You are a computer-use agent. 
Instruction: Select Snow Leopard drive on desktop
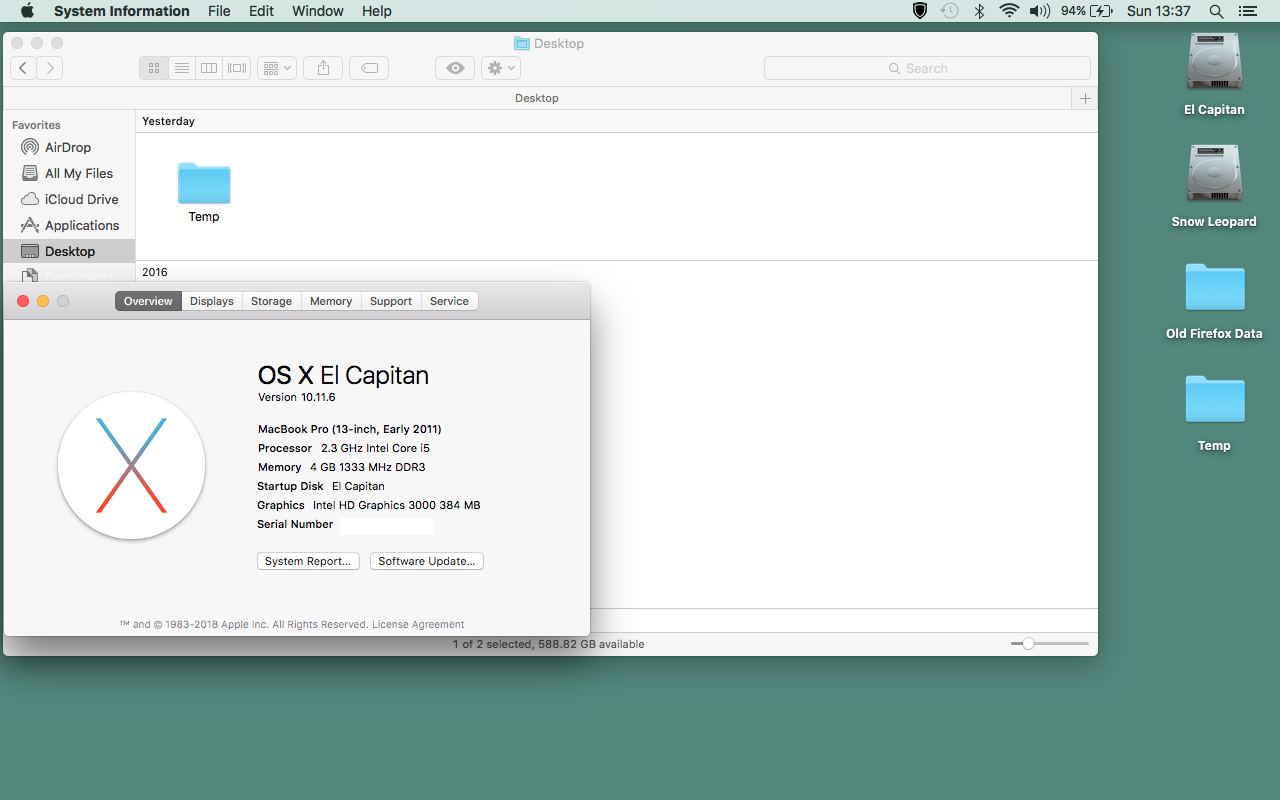click(x=1214, y=186)
